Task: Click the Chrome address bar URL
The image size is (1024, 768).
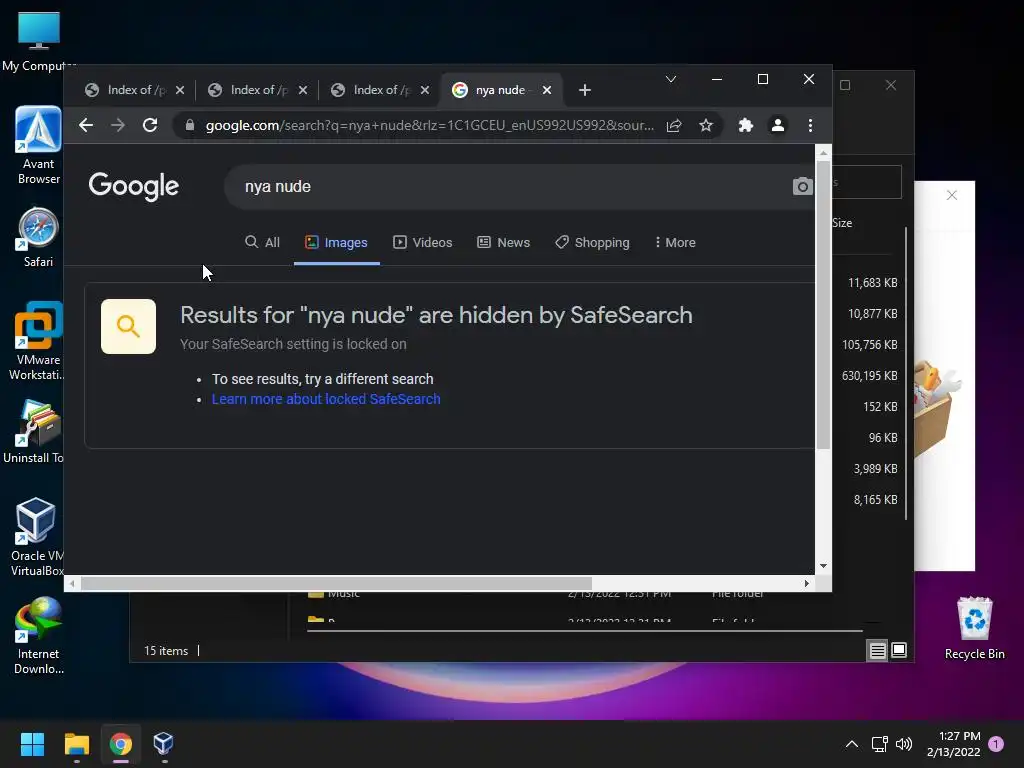Action: tap(429, 125)
